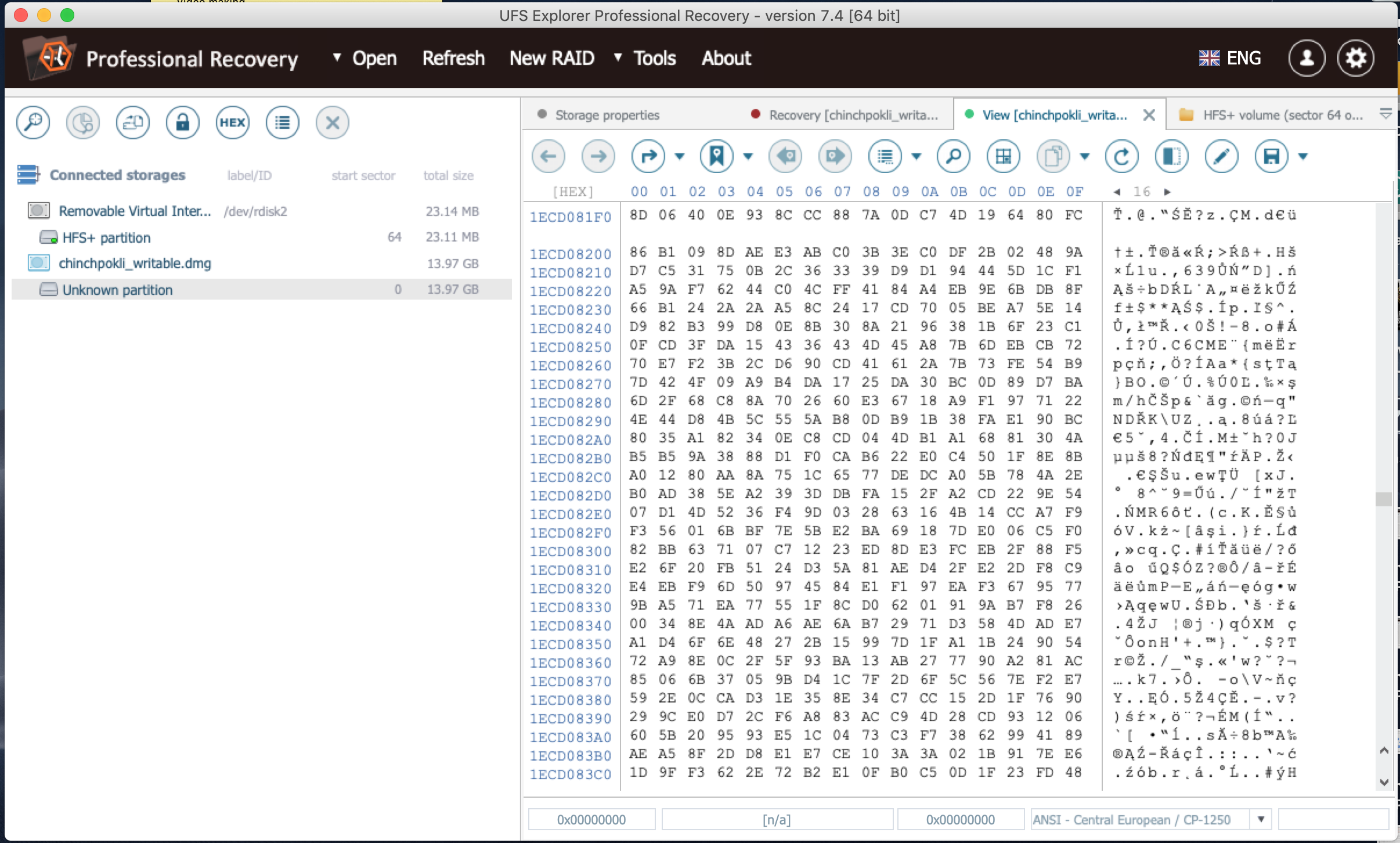1400x843 pixels.
Task: Click the ANSI - Central European / CP-1250 field
Action: [x=1141, y=819]
